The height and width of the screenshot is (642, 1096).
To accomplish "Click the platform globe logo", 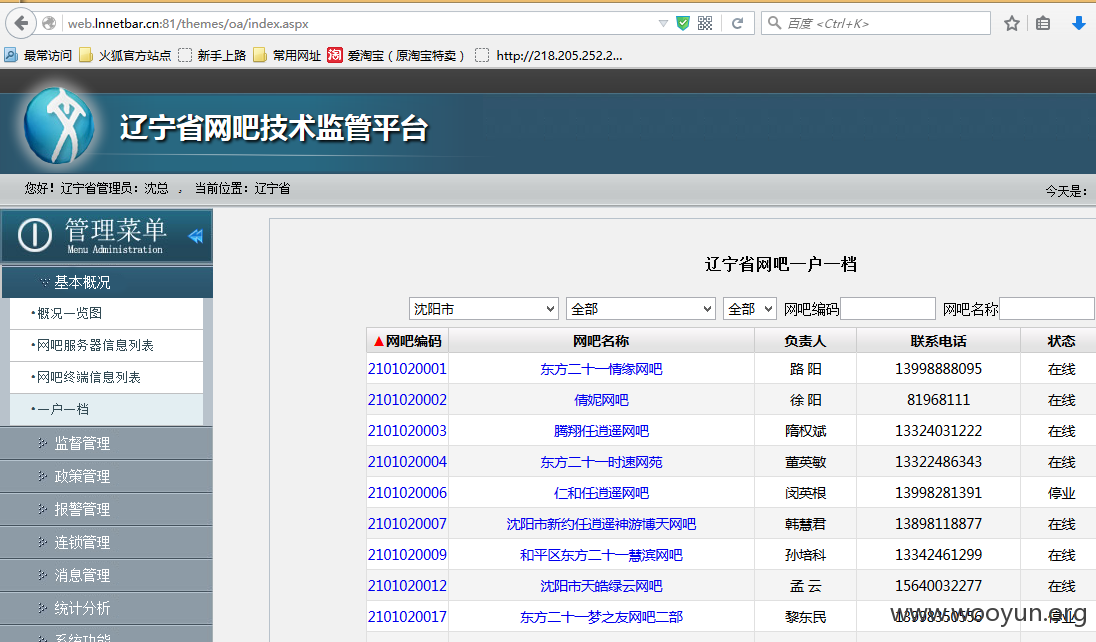I will pyautogui.click(x=59, y=126).
